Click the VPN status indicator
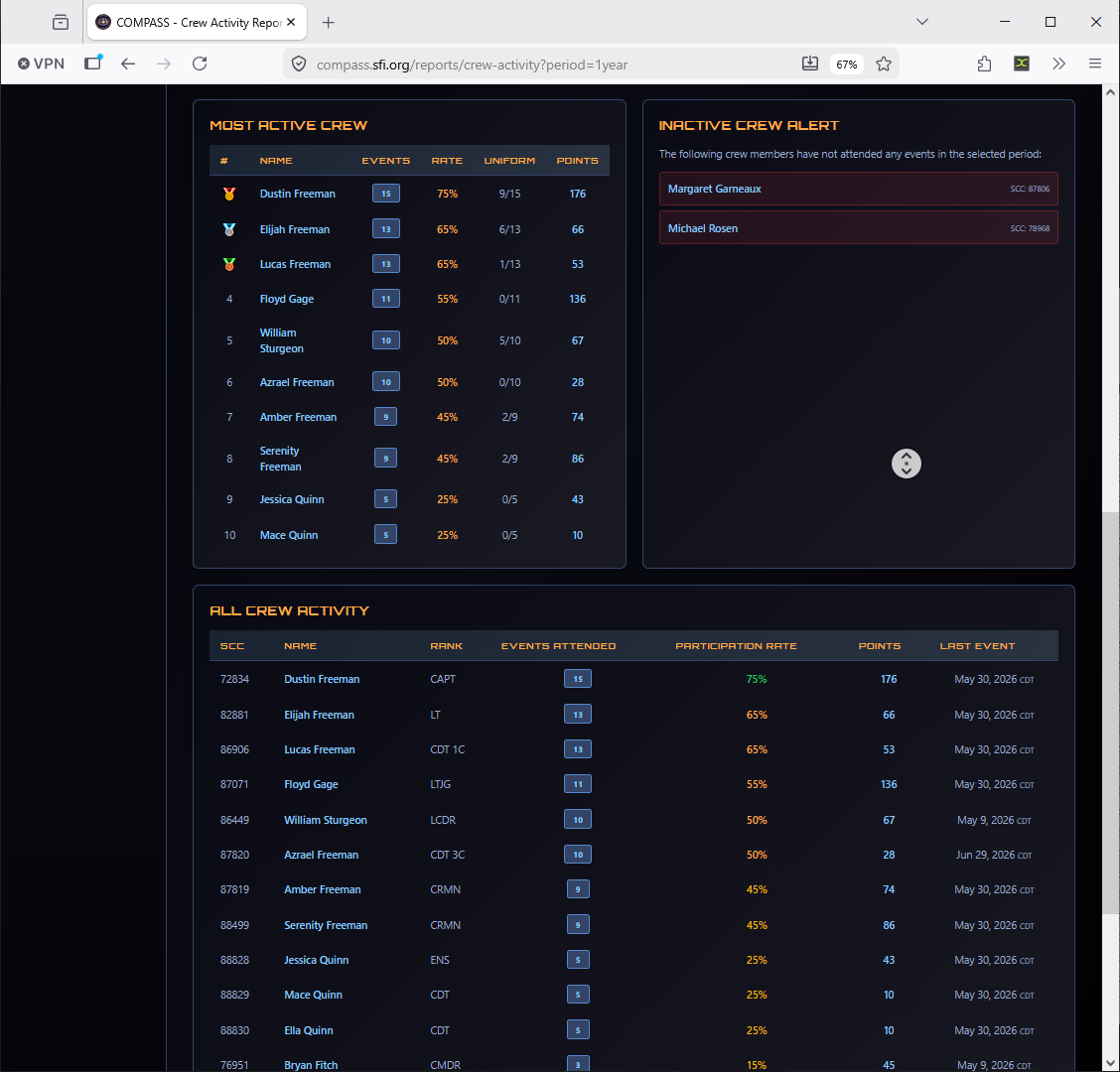Viewport: 1120px width, 1072px height. [41, 64]
